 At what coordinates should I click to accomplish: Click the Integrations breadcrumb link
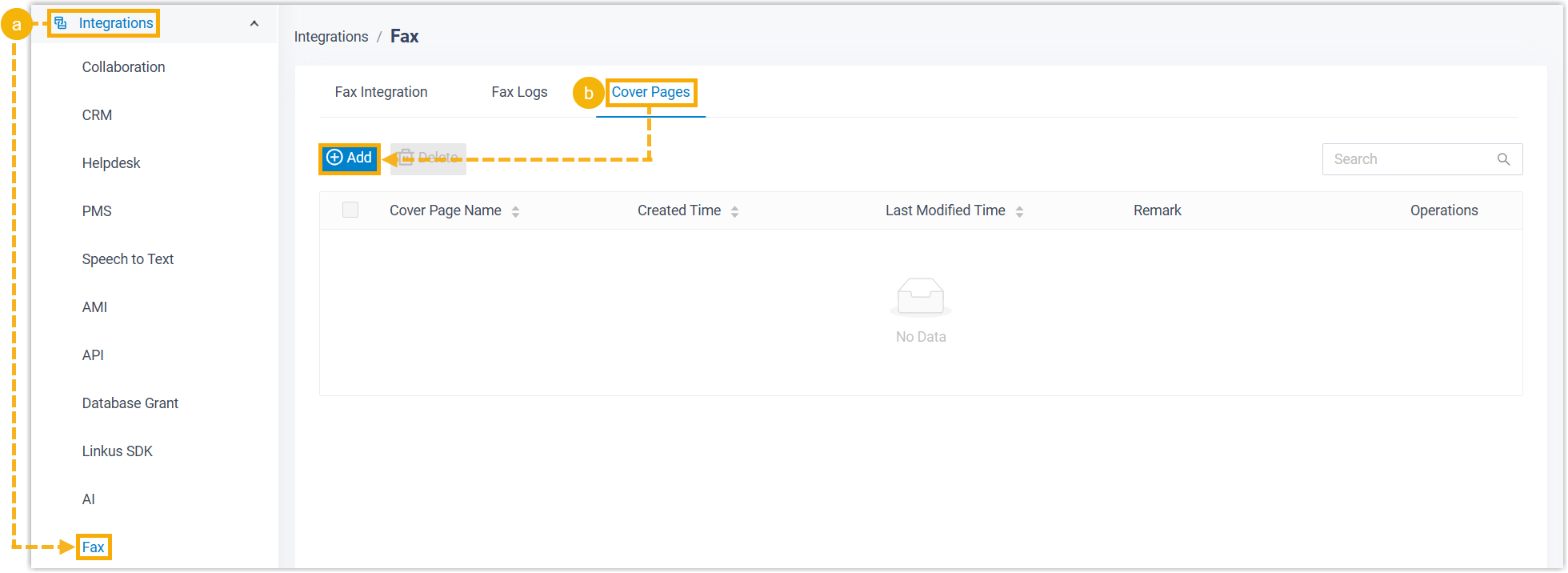tap(331, 37)
